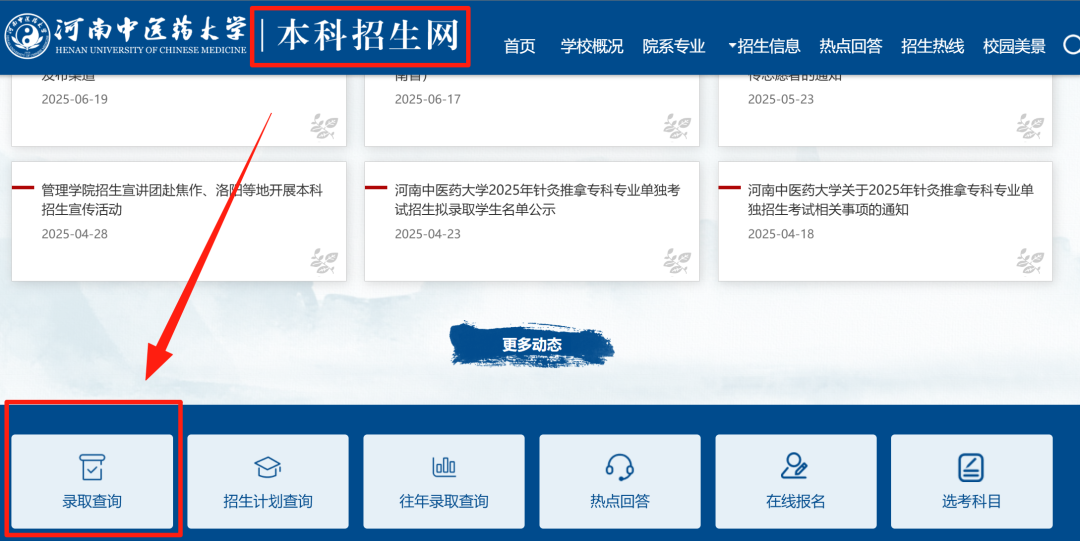Click the 热点回答 tile label
This screenshot has height=541, width=1080.
click(619, 502)
